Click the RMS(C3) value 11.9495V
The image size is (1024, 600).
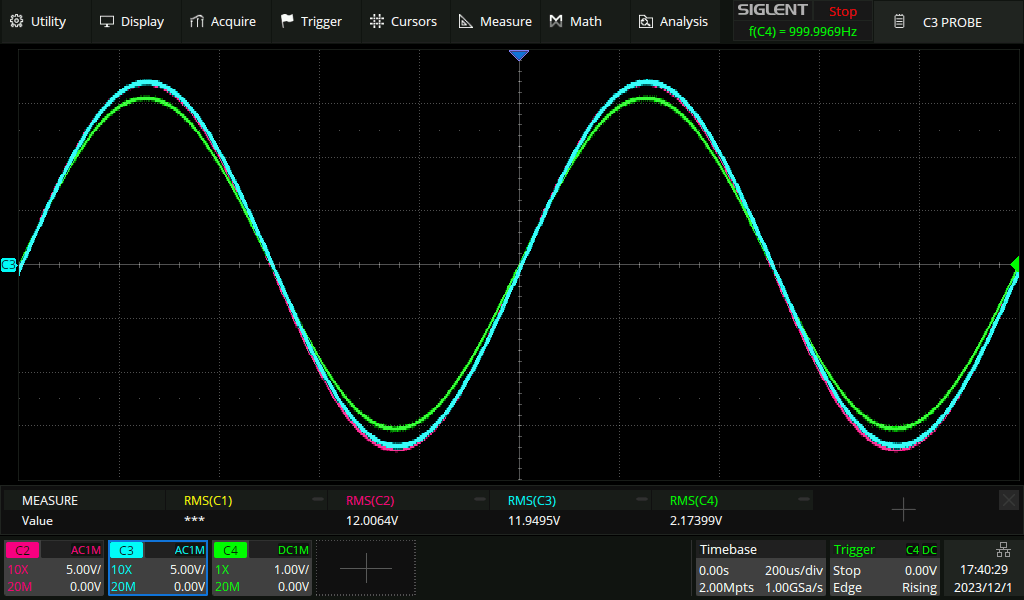tap(534, 521)
